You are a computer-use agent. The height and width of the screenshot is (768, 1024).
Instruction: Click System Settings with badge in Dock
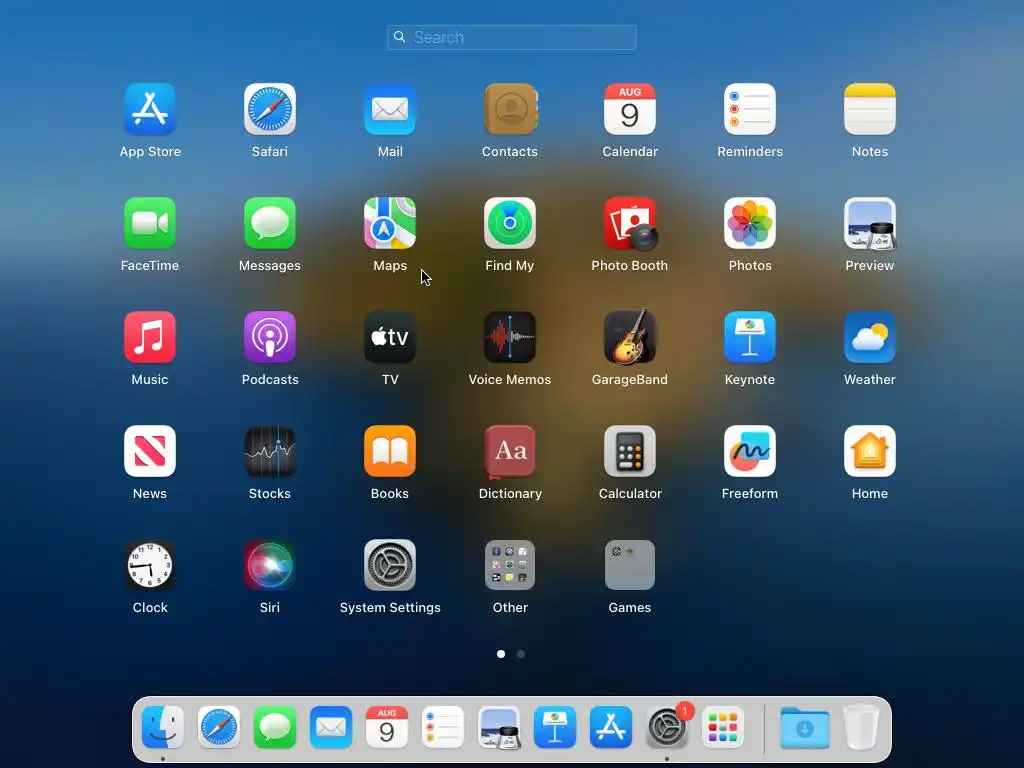[667, 727]
